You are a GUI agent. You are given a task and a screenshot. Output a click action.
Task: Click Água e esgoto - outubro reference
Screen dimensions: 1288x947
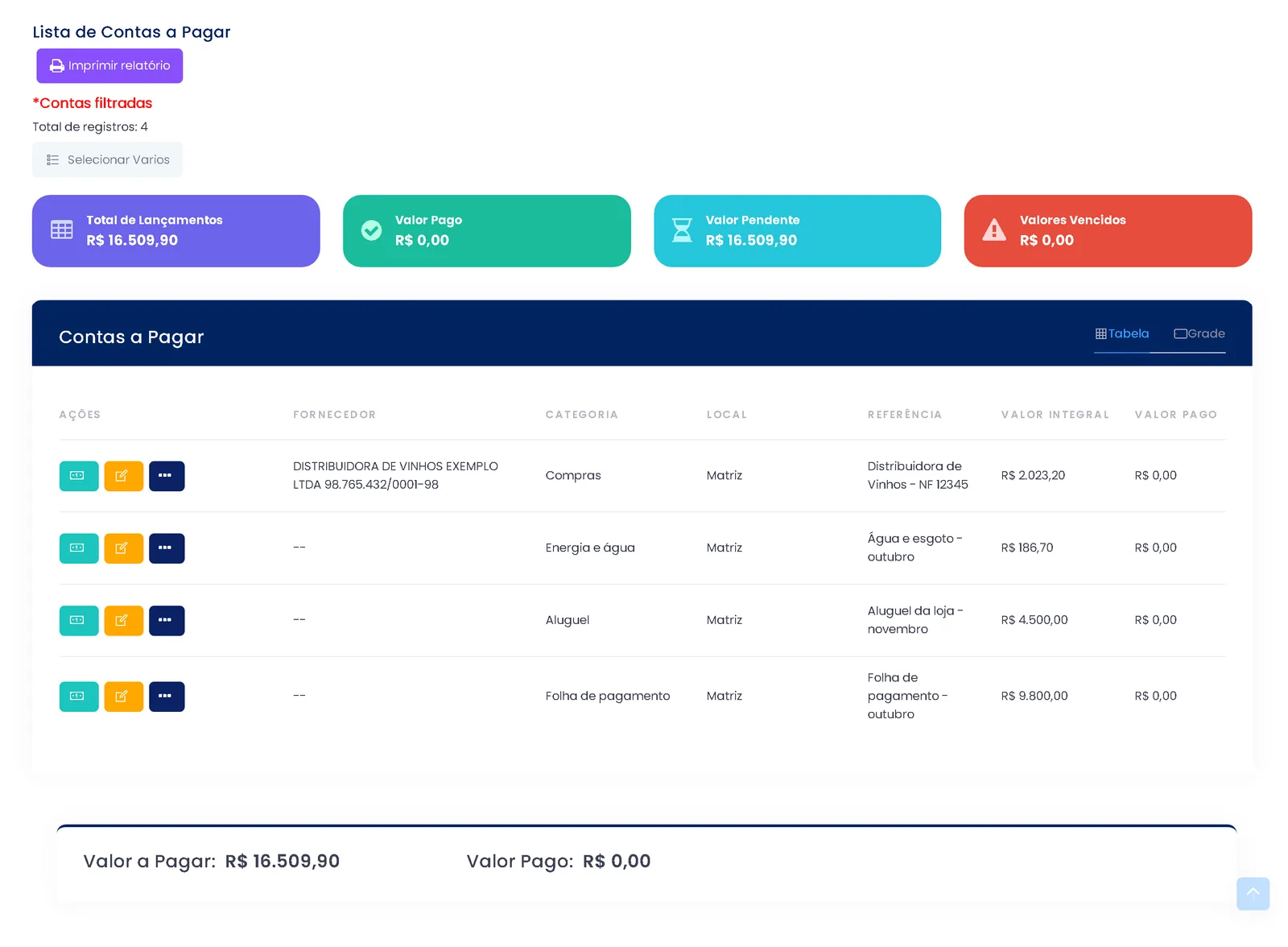click(x=915, y=548)
